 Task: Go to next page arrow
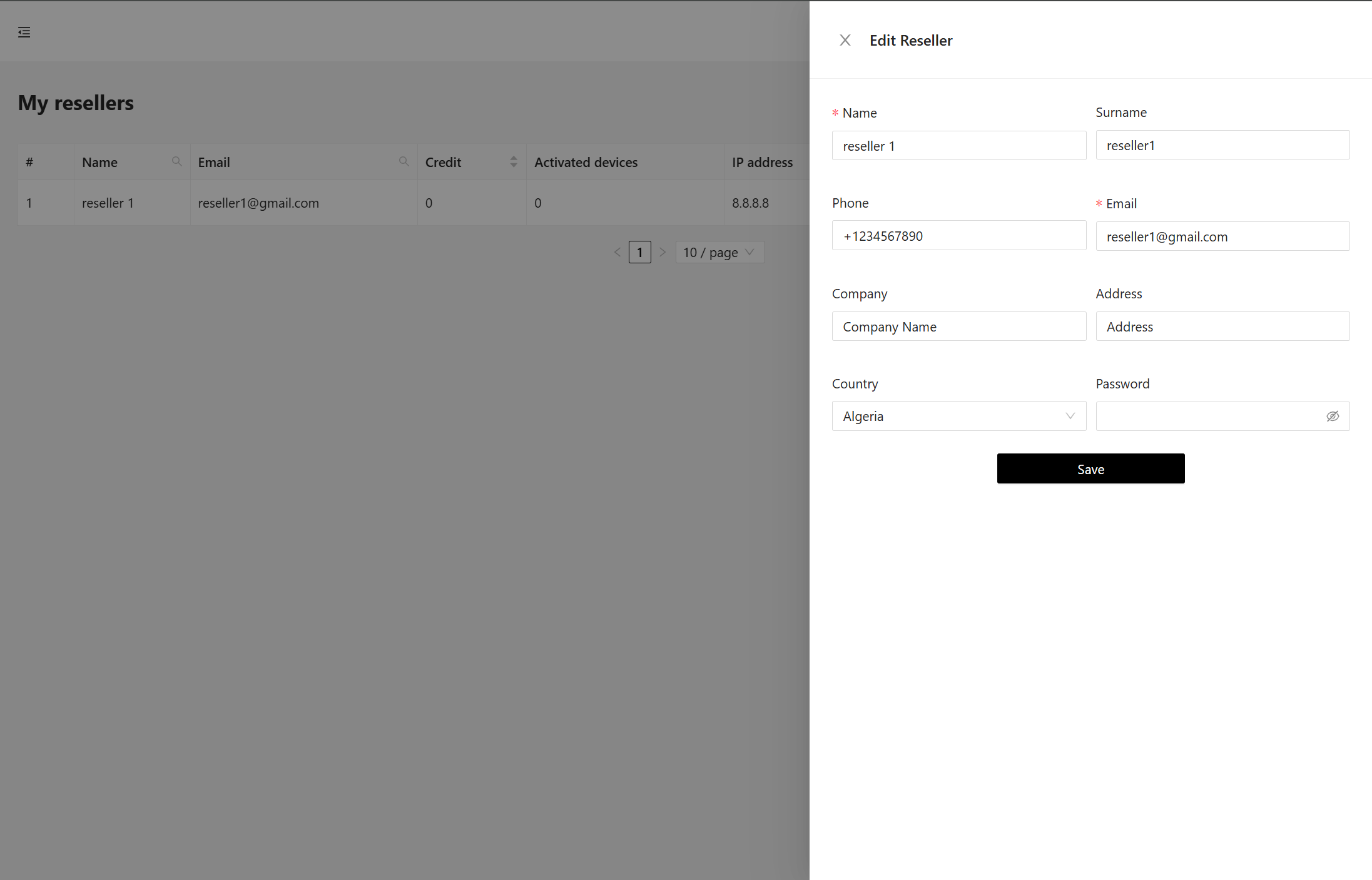tap(663, 253)
